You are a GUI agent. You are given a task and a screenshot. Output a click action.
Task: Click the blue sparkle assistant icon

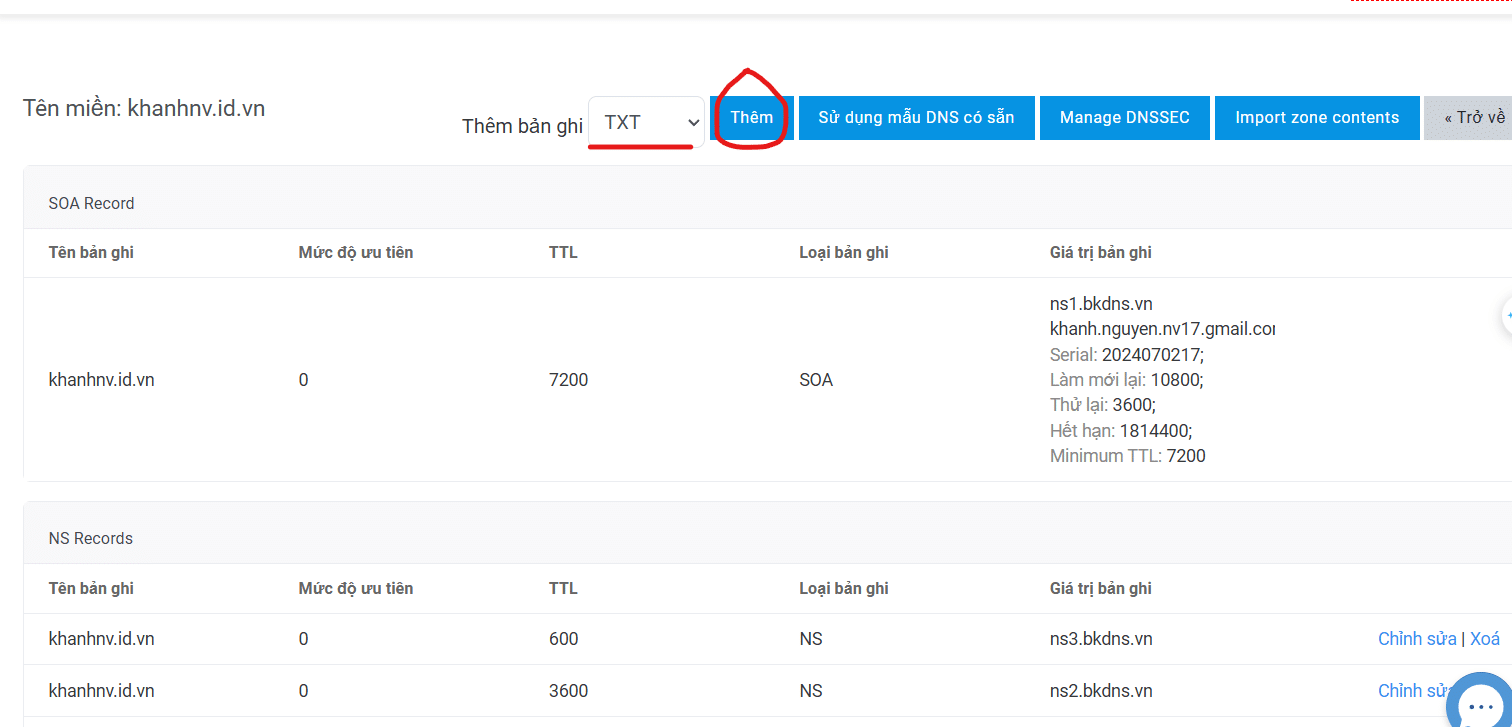(x=1506, y=315)
